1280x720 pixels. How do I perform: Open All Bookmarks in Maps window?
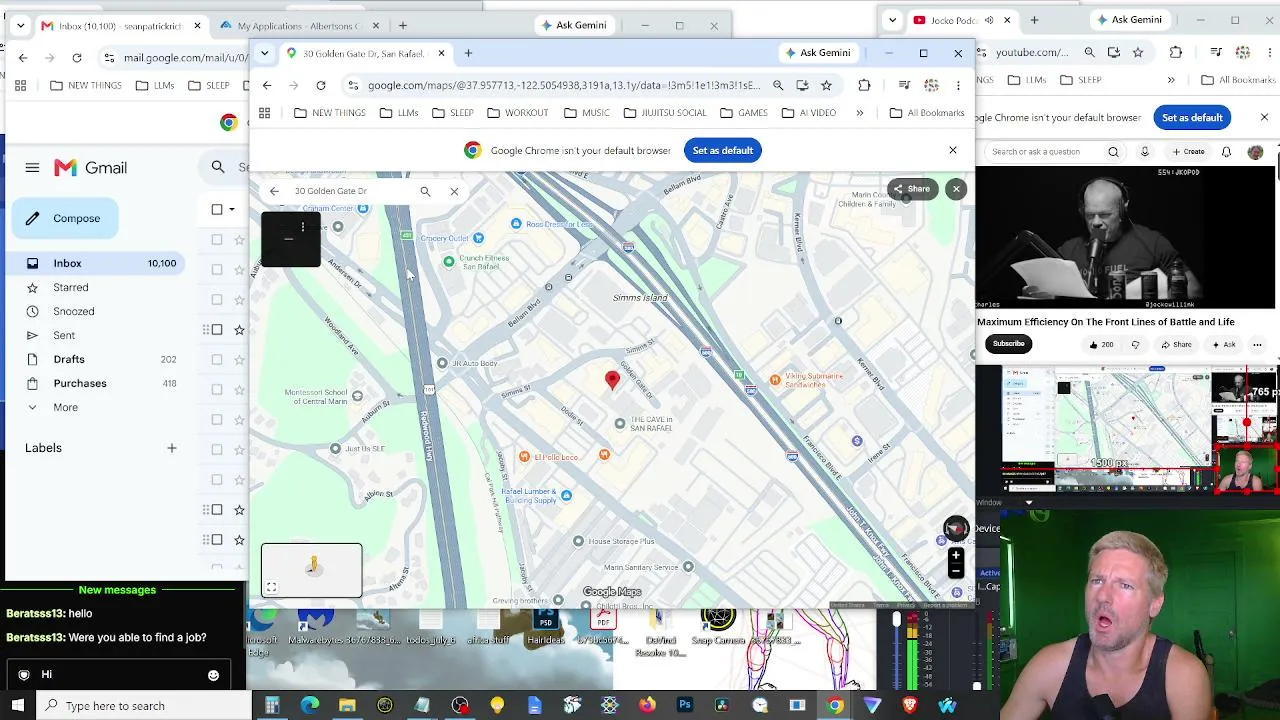pos(927,113)
